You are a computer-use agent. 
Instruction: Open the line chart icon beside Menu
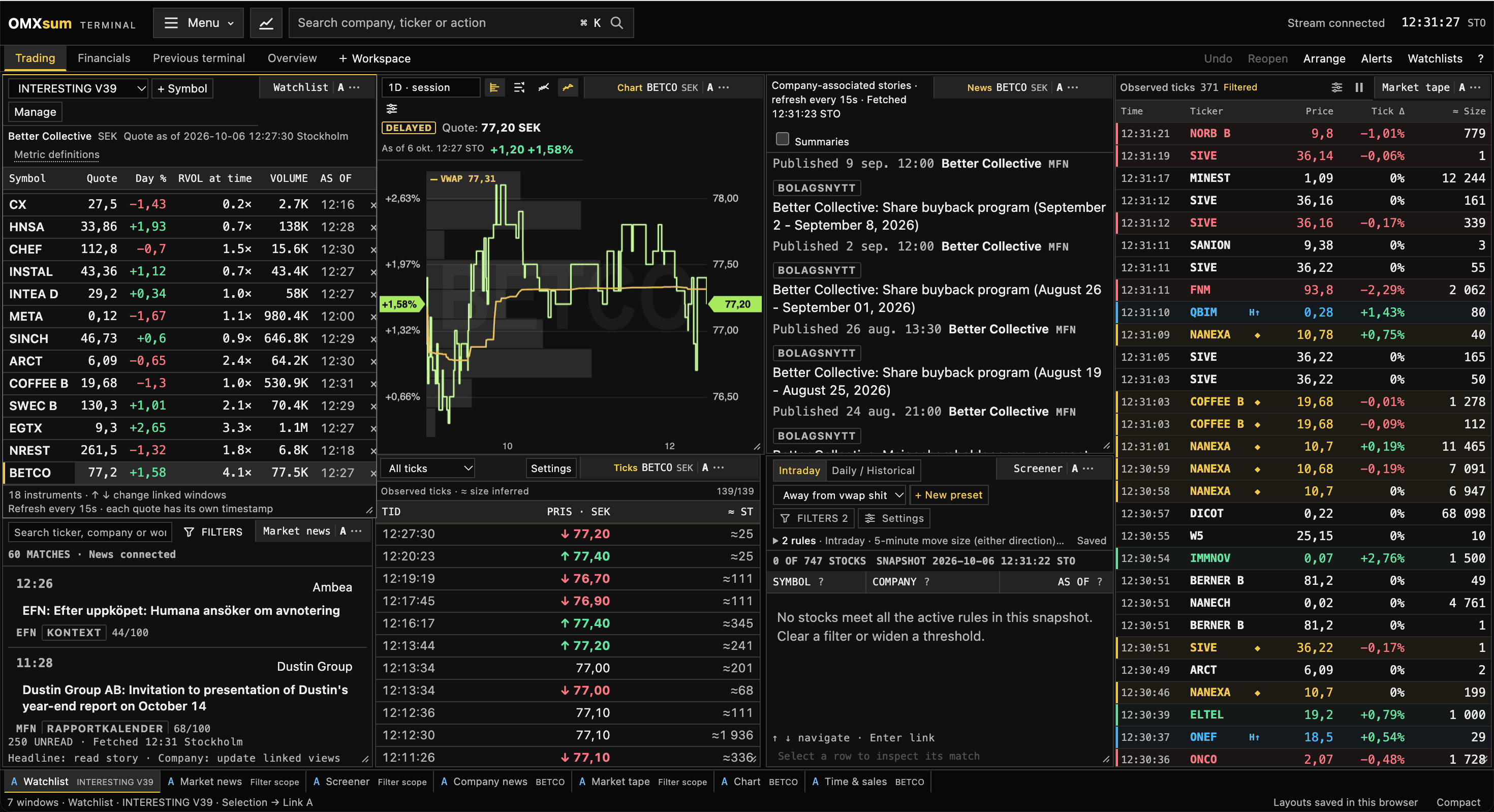coord(266,23)
